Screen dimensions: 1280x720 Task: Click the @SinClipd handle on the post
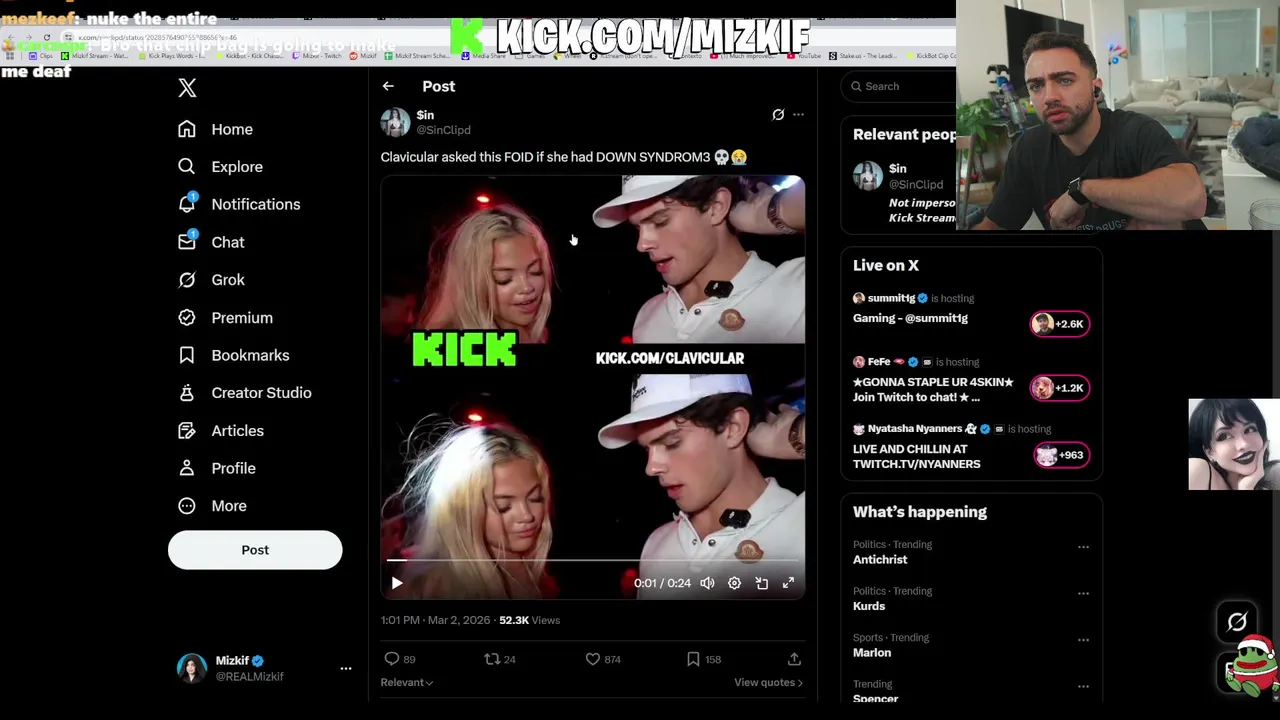pyautogui.click(x=443, y=130)
